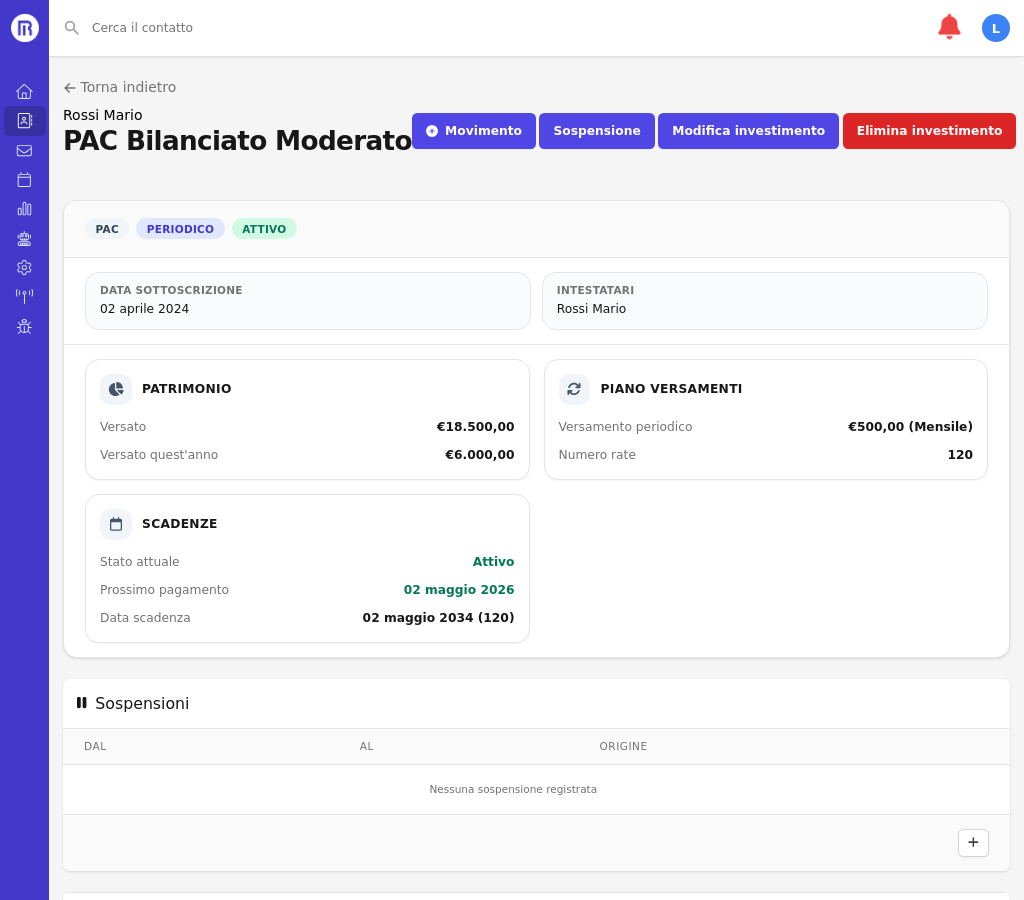Open the bug report icon at sidebar bottom
Image resolution: width=1024 pixels, height=900 pixels.
click(x=24, y=326)
